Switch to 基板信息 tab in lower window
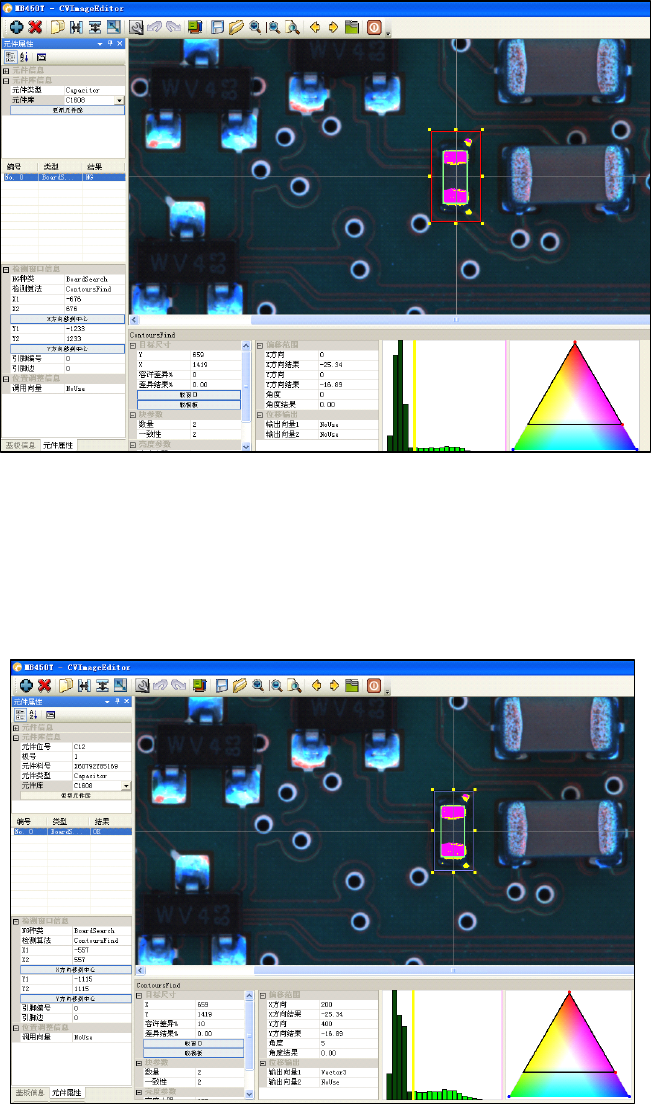This screenshot has height=1104, width=651. coord(30,1093)
